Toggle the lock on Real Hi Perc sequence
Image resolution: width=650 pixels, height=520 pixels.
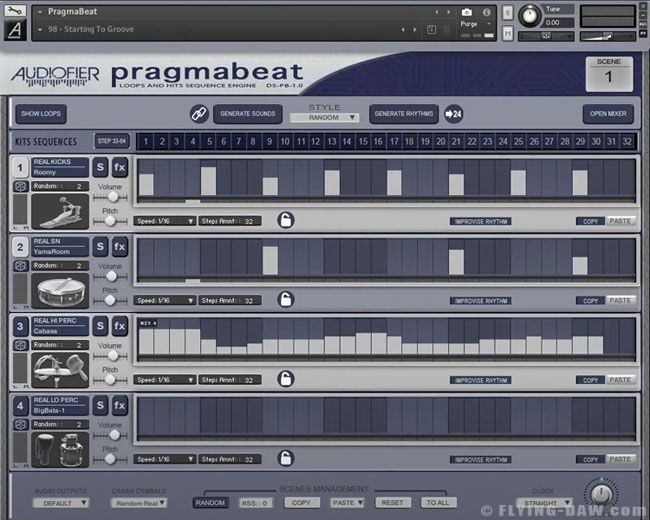[x=286, y=379]
